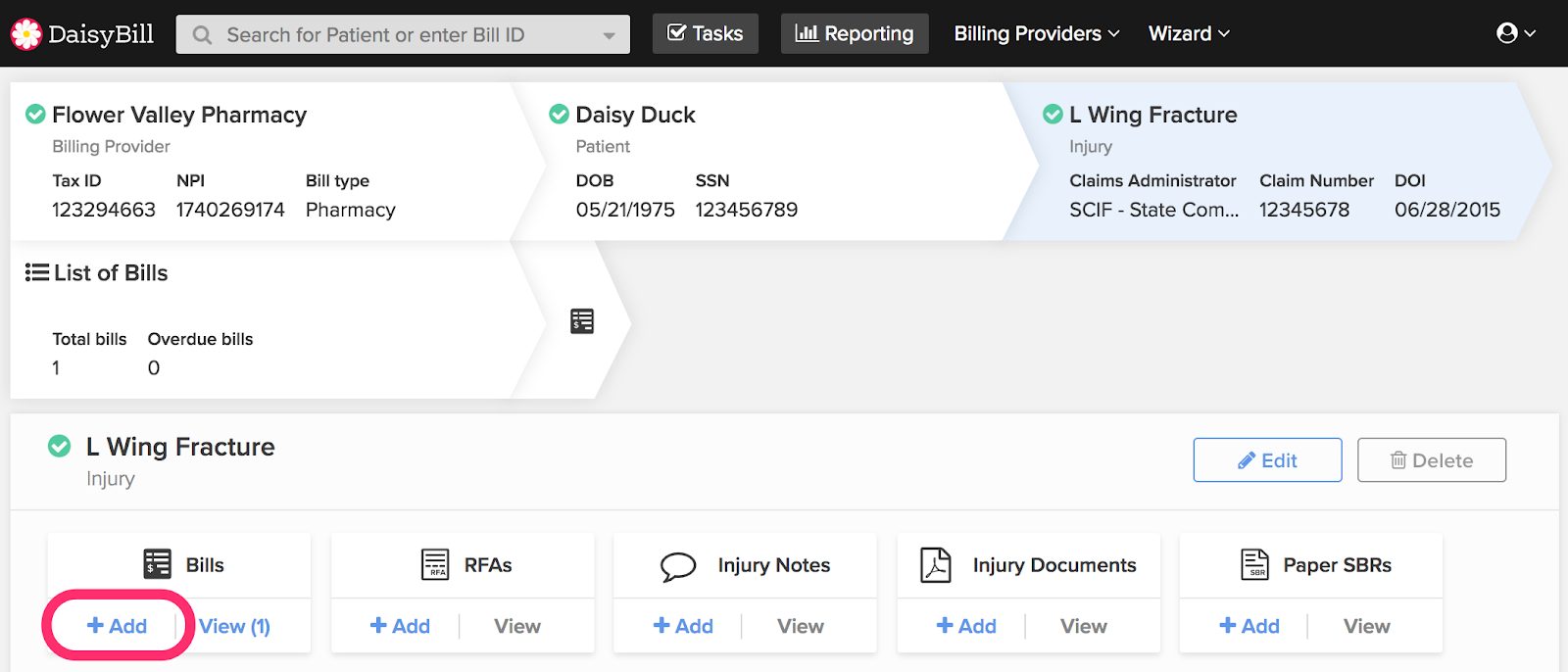1568x672 pixels.
Task: Add a new injury note
Action: pos(683,626)
